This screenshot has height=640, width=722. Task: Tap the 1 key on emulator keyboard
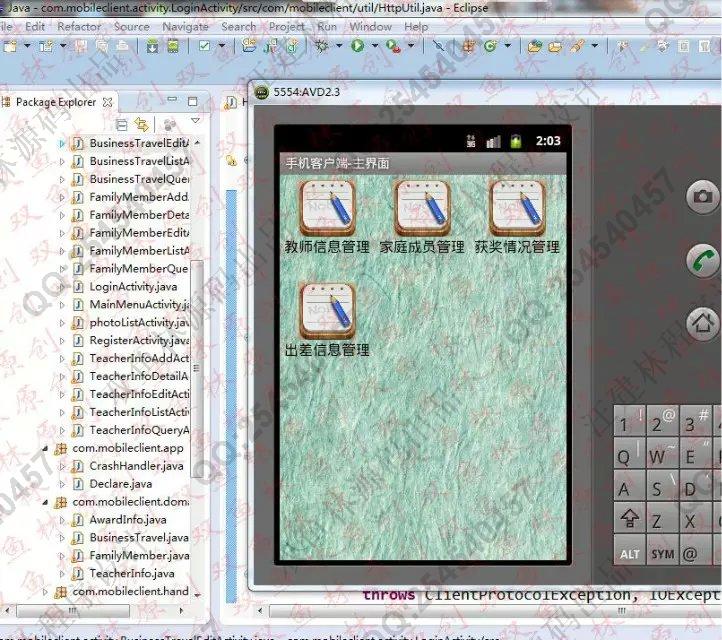(629, 422)
